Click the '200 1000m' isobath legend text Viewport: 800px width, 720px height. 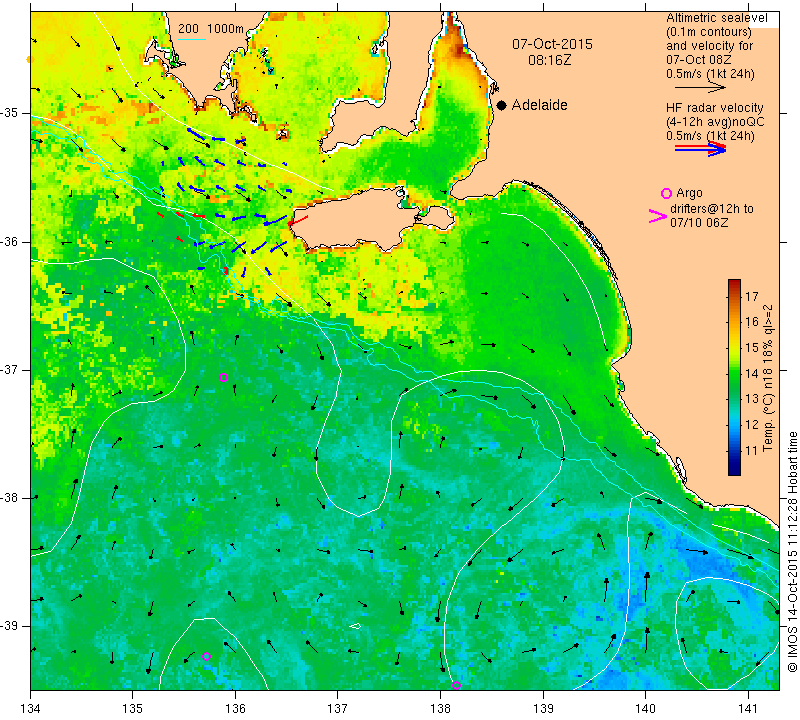click(211, 29)
